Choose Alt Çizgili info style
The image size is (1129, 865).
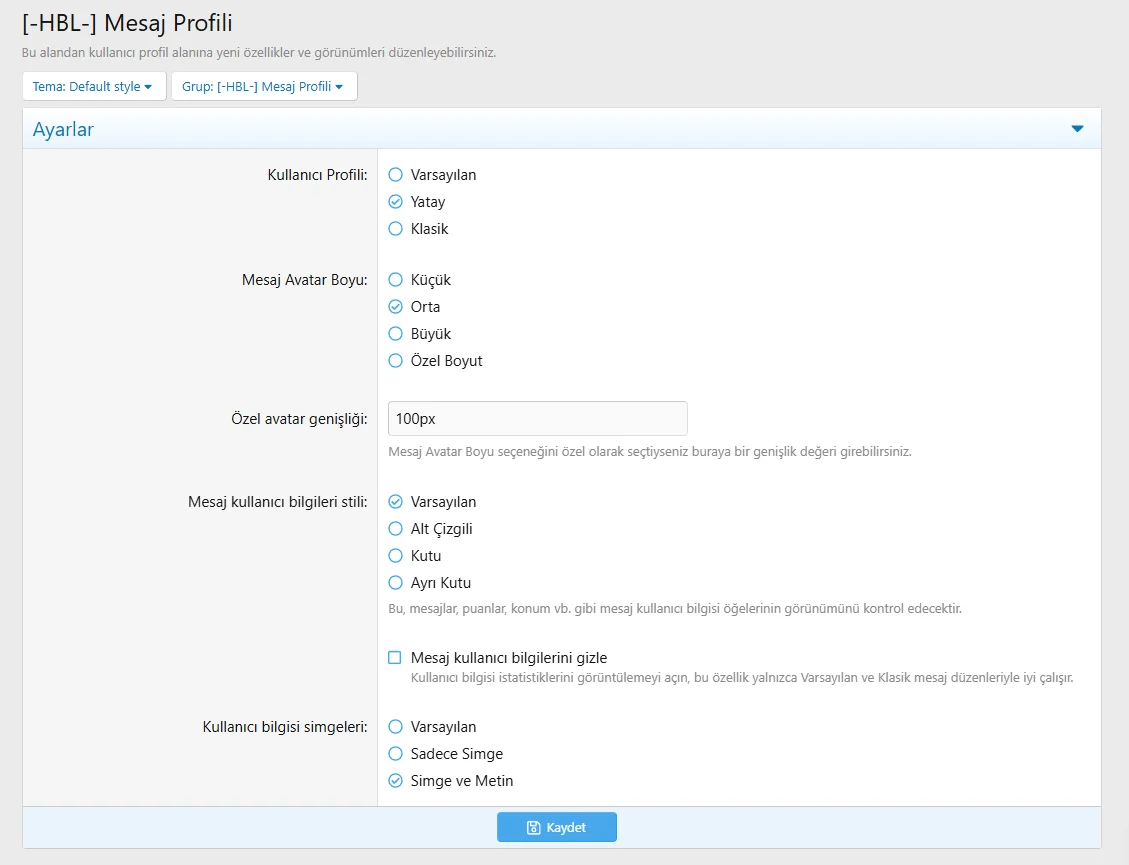click(395, 529)
